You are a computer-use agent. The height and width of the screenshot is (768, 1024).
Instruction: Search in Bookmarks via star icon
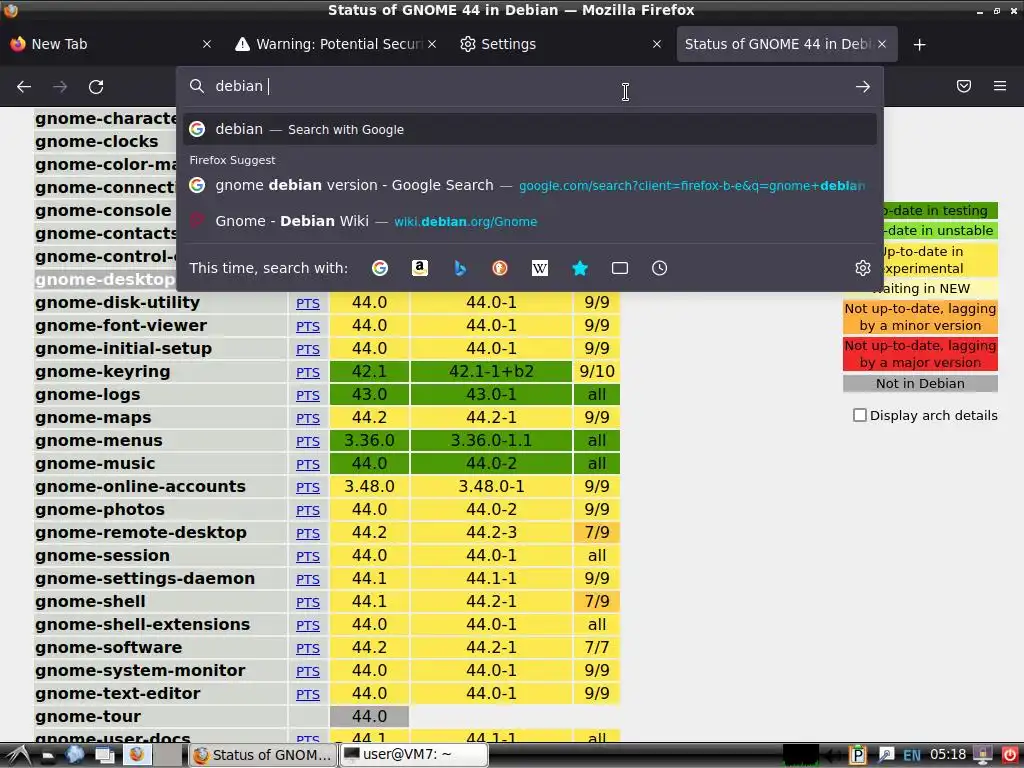coord(580,268)
